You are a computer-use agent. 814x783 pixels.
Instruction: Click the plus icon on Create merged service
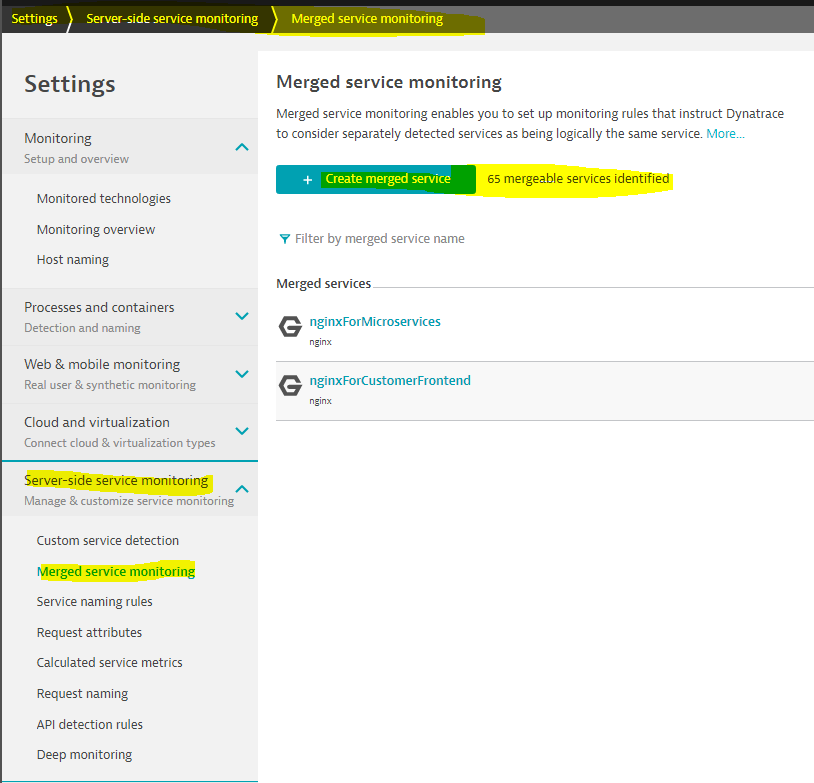tap(307, 180)
